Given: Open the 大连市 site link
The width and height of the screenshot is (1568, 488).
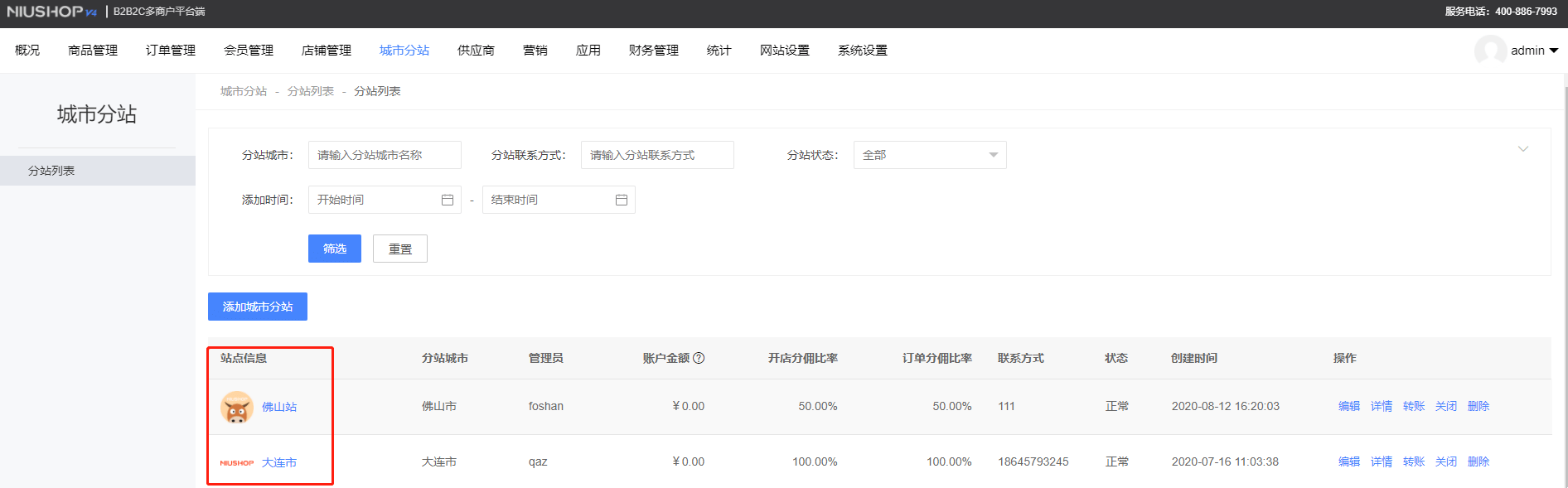Looking at the screenshot, I should pos(279,462).
